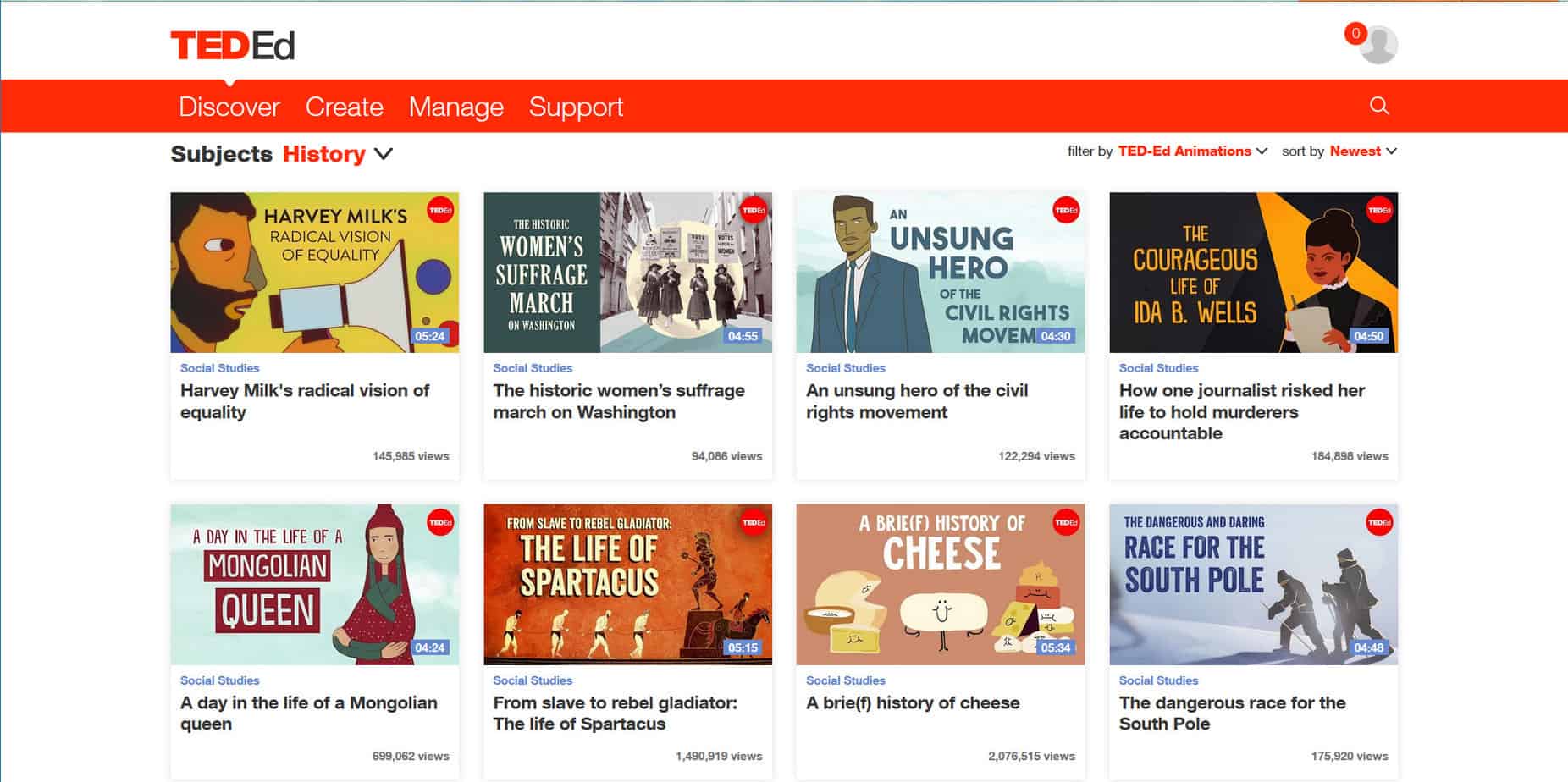Open the user profile avatar
The height and width of the screenshot is (782, 1568).
(1379, 46)
